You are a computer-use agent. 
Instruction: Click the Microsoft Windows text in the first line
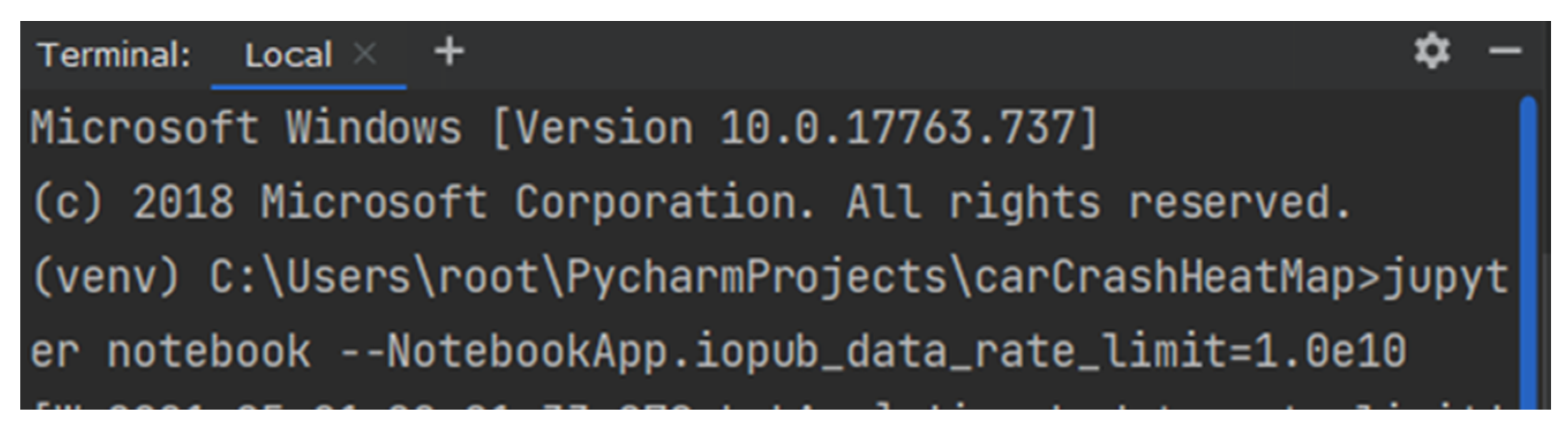(x=246, y=129)
